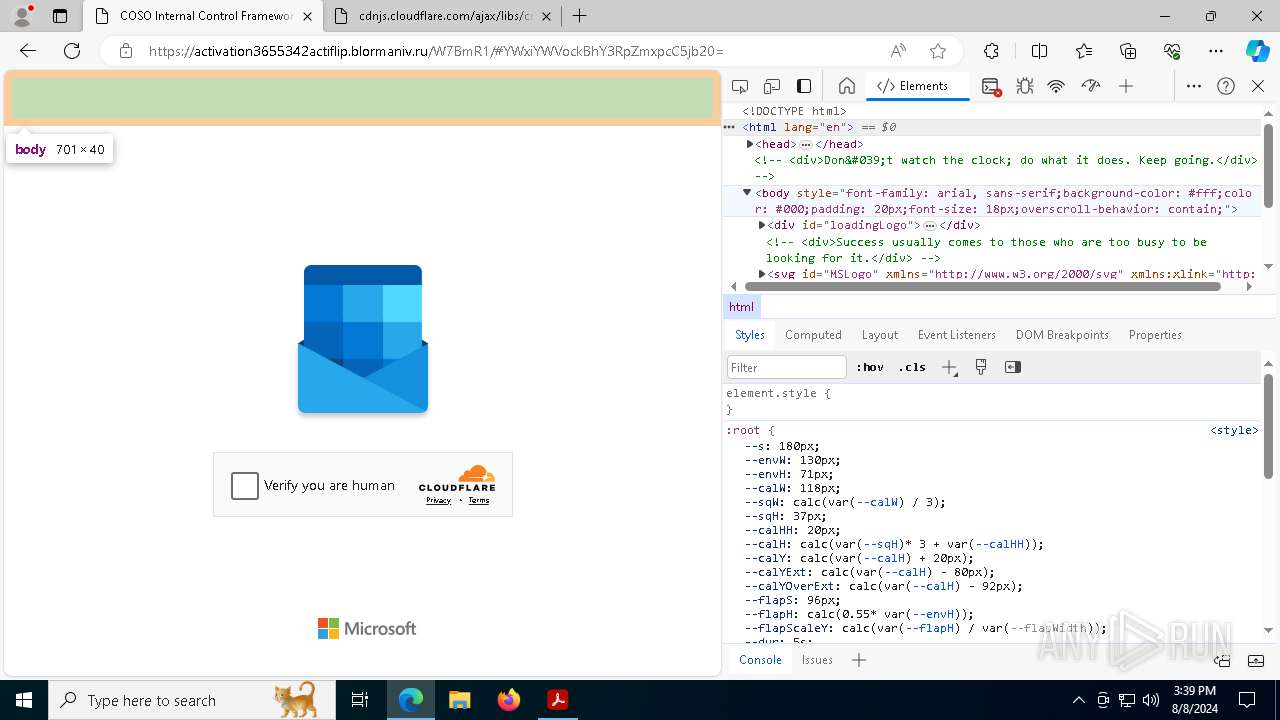Click the browser address bar URL
This screenshot has width=1280, height=720.
(436, 51)
